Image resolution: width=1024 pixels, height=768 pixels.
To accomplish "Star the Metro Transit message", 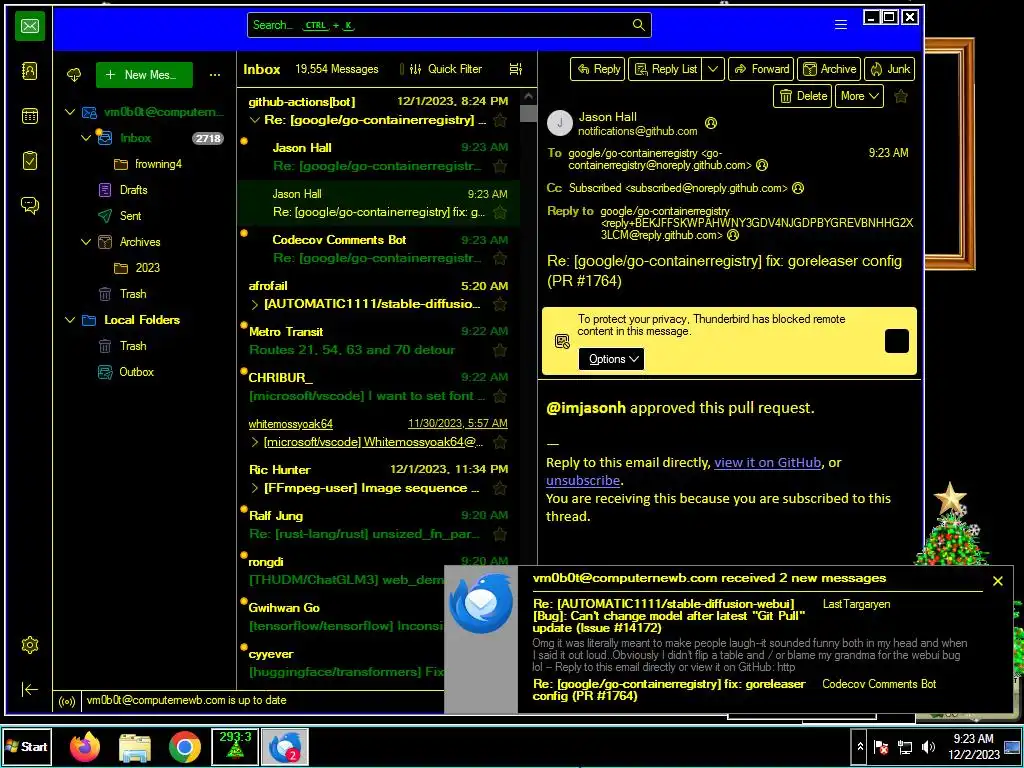I will tap(500, 351).
